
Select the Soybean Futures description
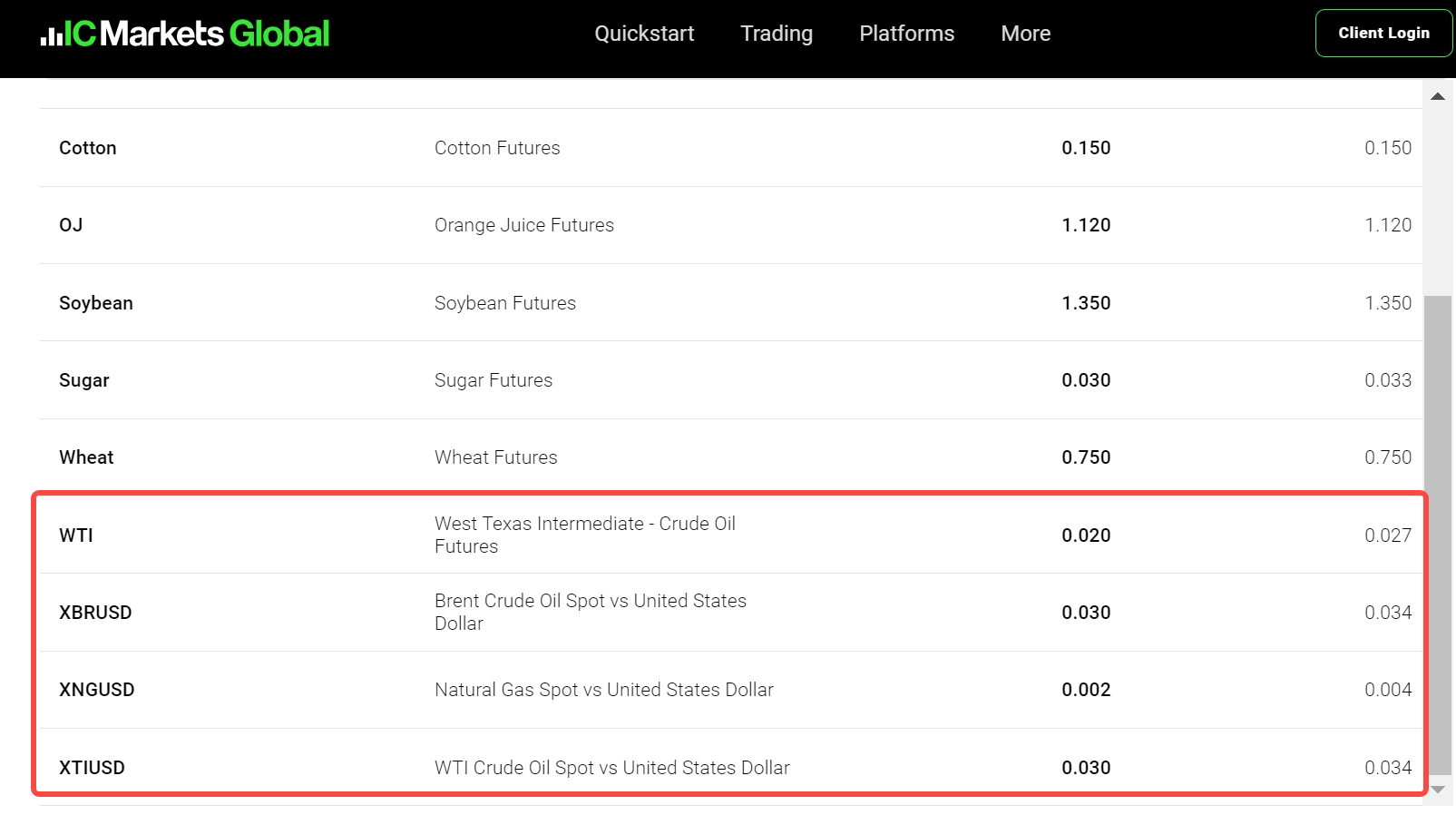[505, 303]
